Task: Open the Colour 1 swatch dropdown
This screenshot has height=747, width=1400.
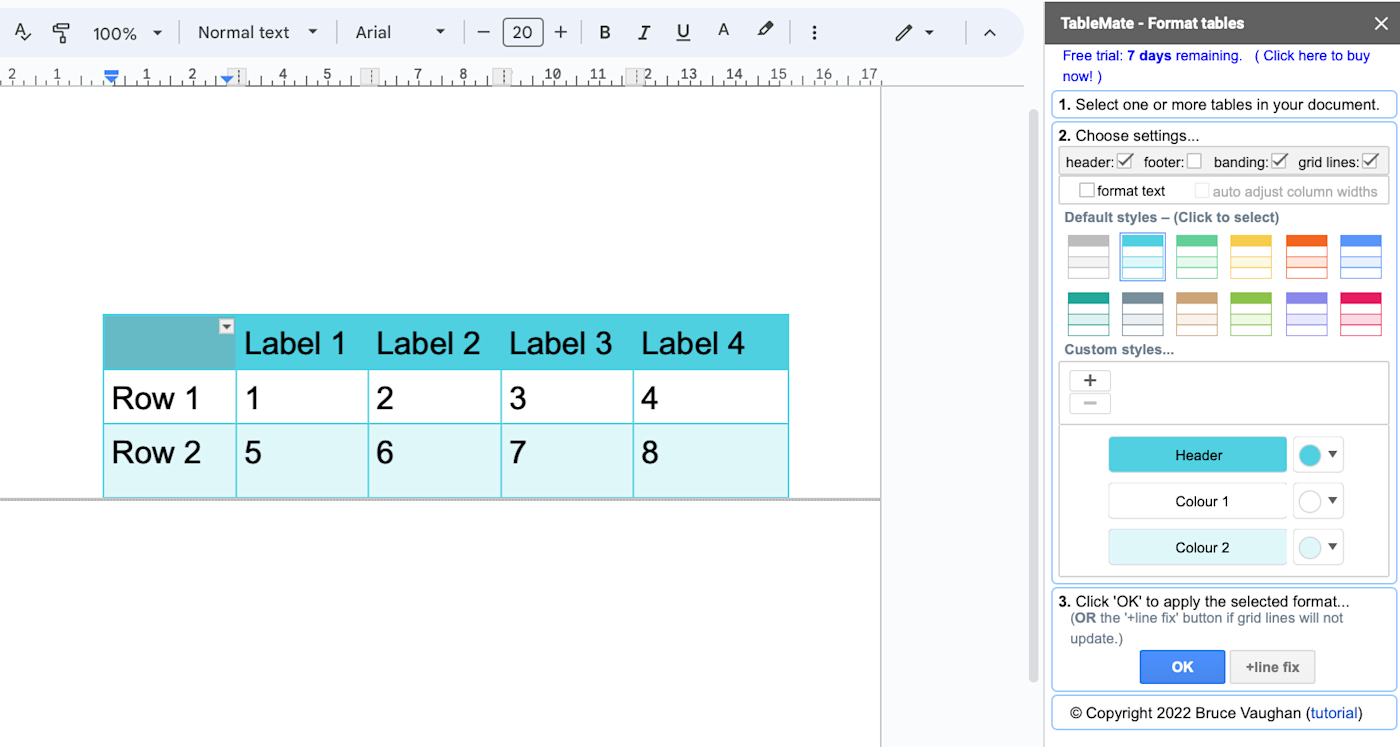Action: pyautogui.click(x=1318, y=501)
